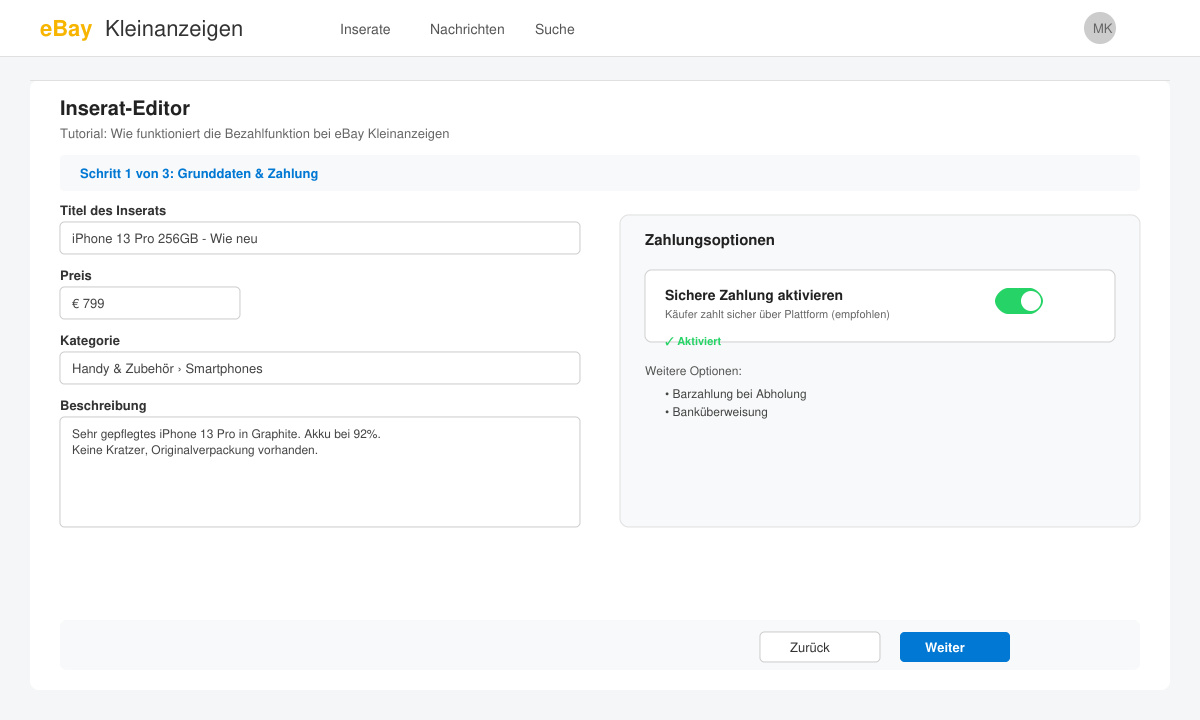Open the Kategorie selection field
Image resolution: width=1200 pixels, height=720 pixels.
tap(320, 368)
